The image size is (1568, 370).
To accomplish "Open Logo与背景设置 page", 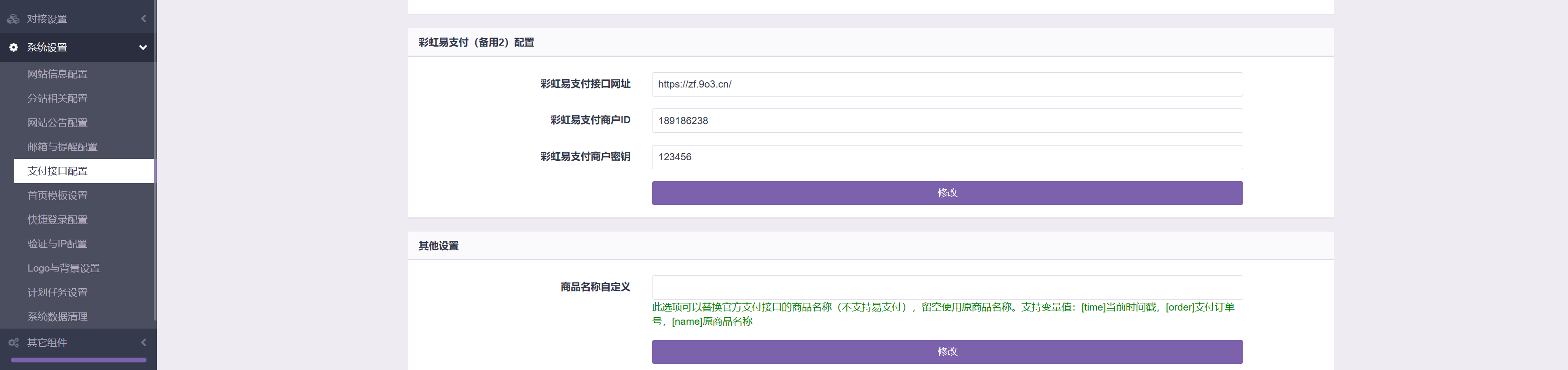I will (63, 268).
